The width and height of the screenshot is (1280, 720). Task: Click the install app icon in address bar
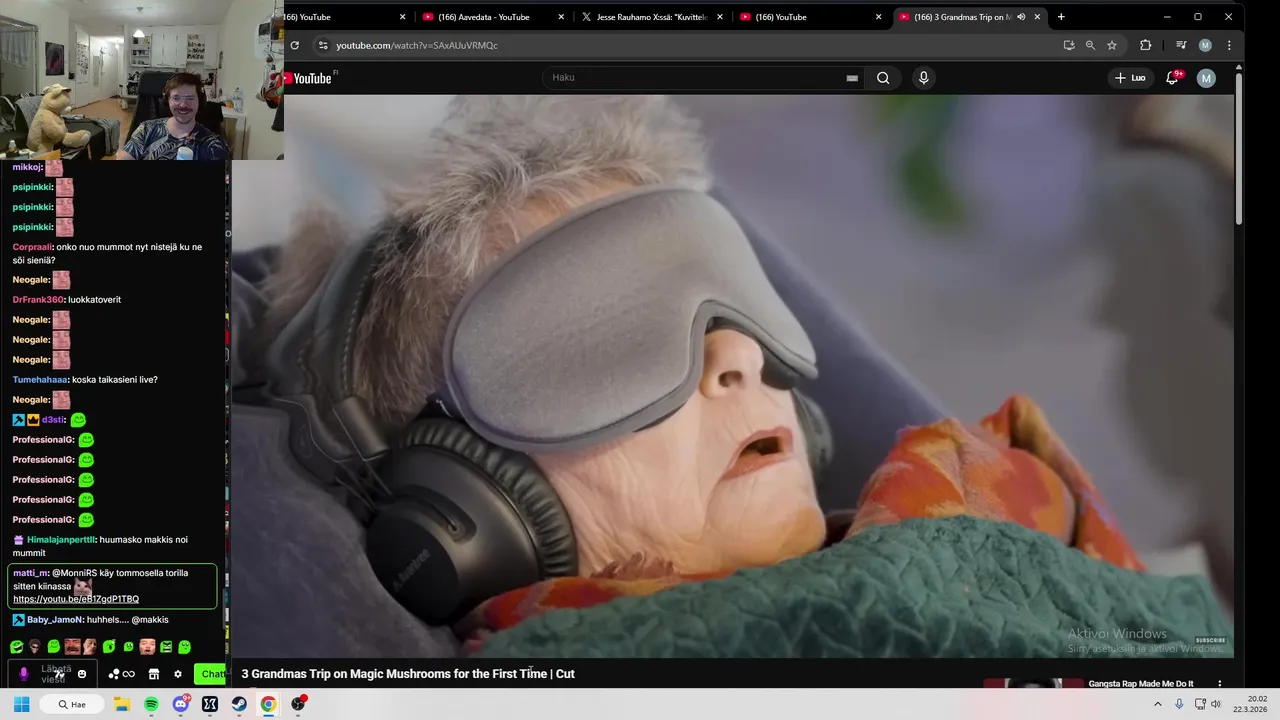(1069, 45)
